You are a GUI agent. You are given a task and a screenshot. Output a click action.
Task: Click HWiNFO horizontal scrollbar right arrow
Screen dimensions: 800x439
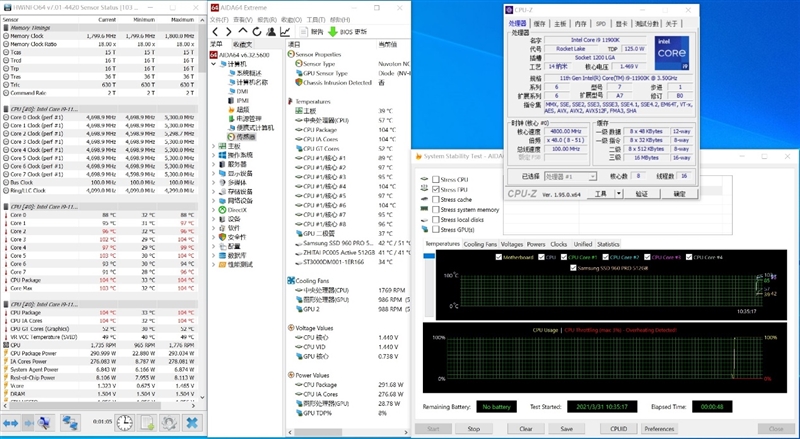(193, 405)
